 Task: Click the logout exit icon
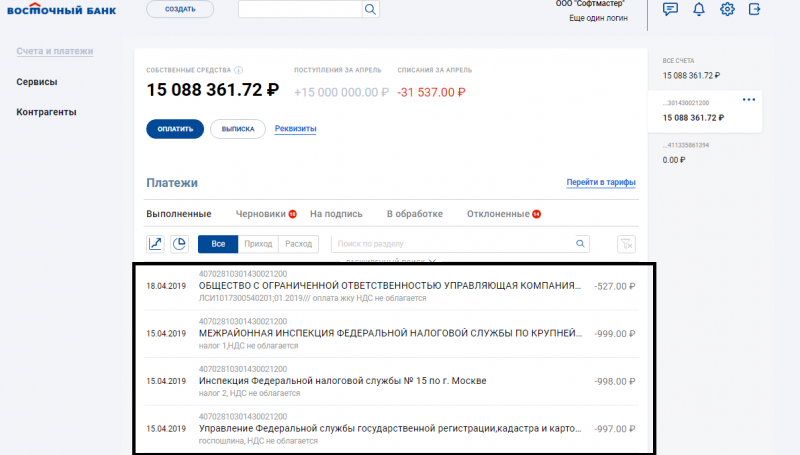pos(755,10)
